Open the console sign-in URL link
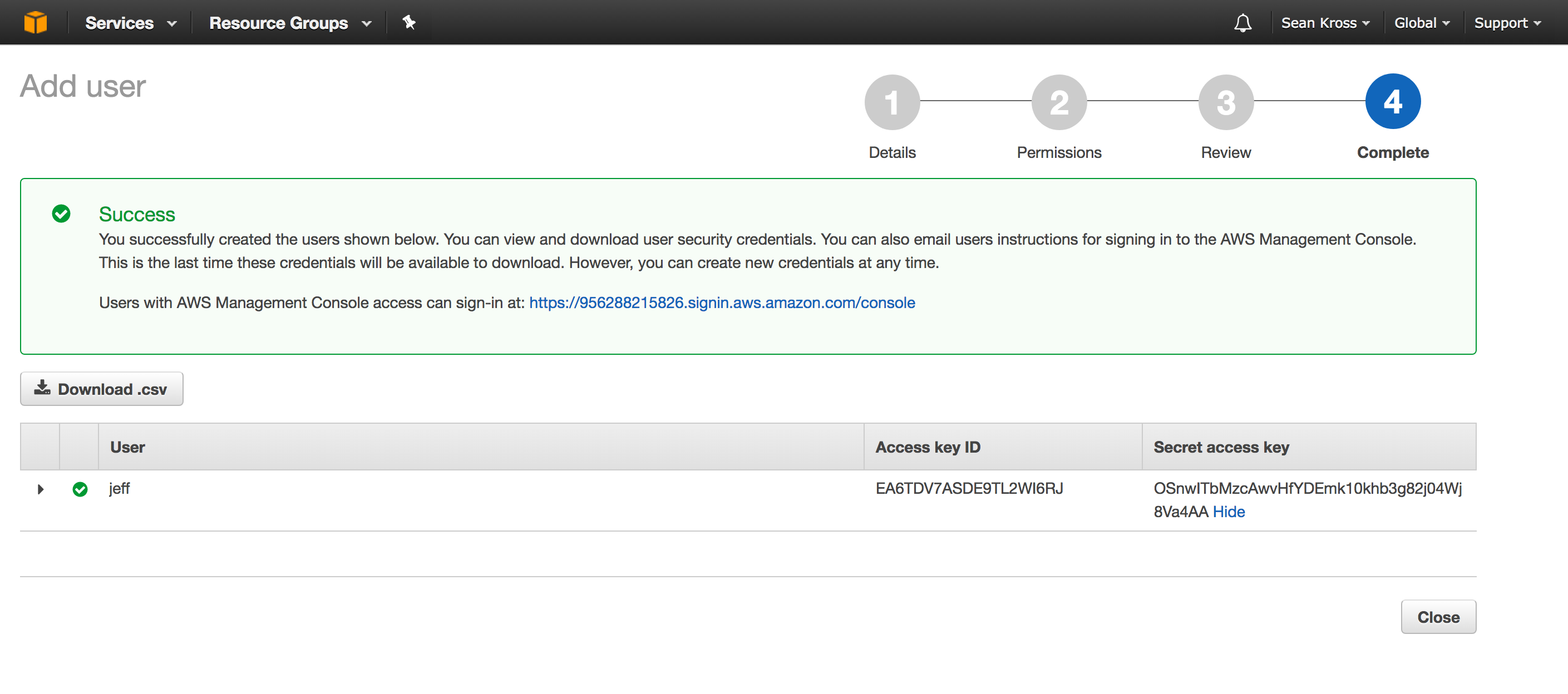Screen dimensions: 1568x694 click(722, 303)
